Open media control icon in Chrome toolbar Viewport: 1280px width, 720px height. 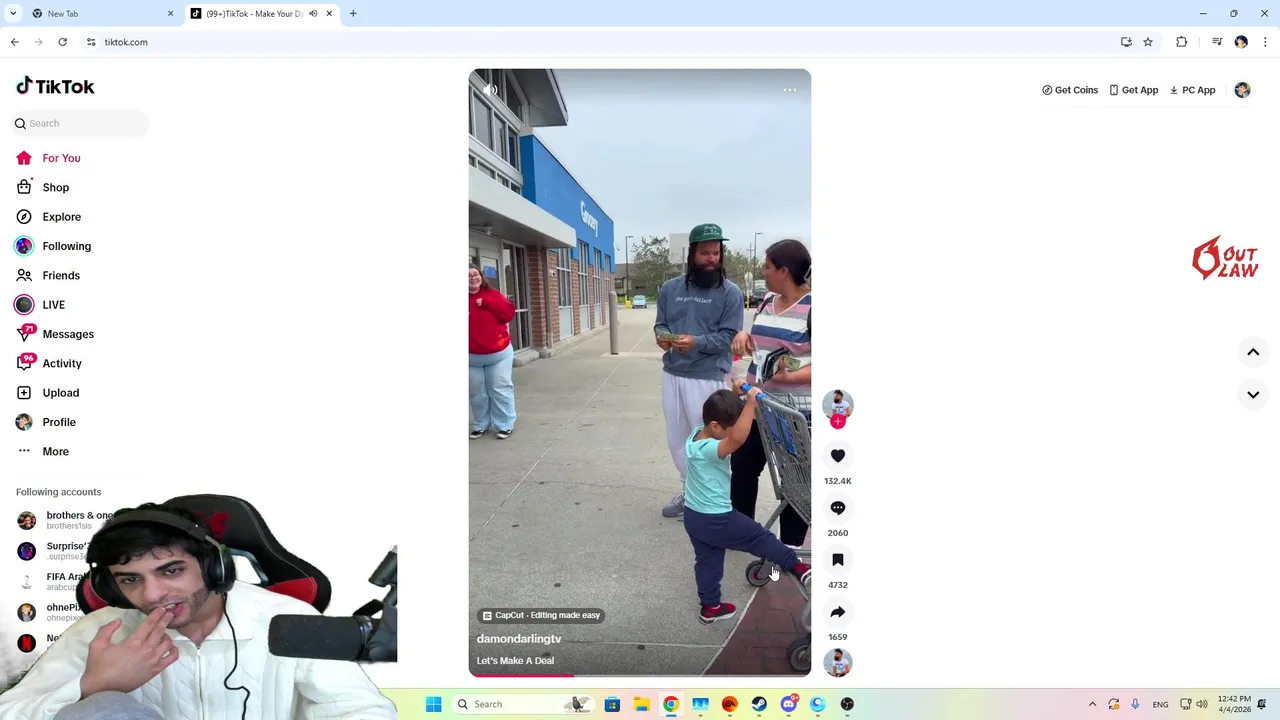point(1217,42)
